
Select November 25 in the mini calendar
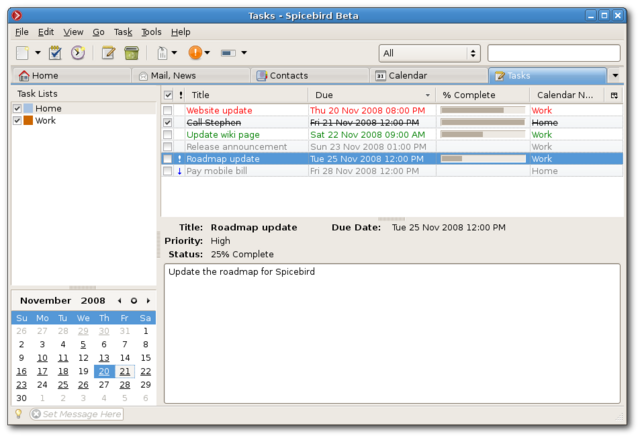[63, 385]
